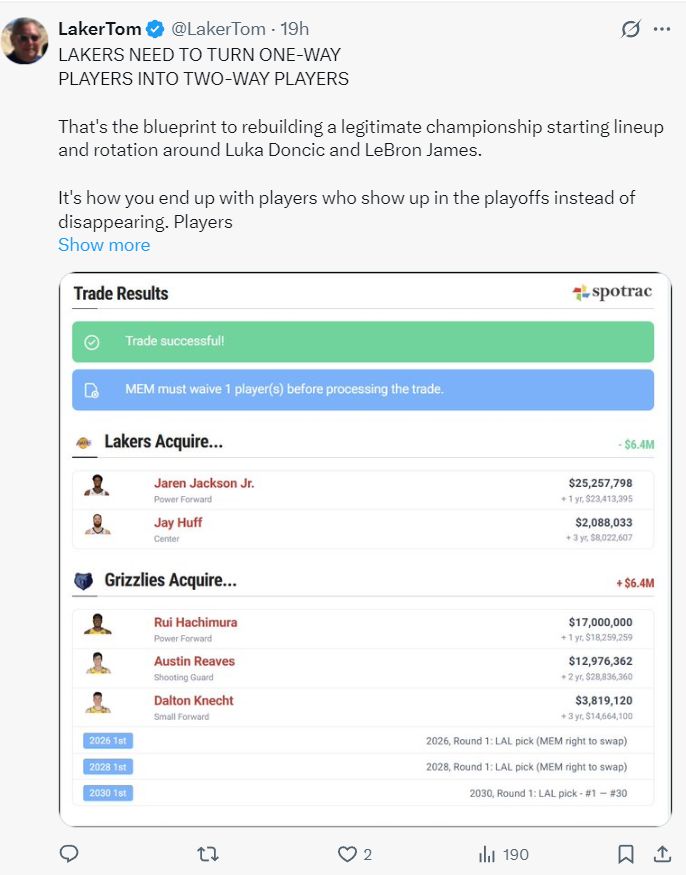Click the blue verified badge
686x875 pixels.
pos(156,29)
